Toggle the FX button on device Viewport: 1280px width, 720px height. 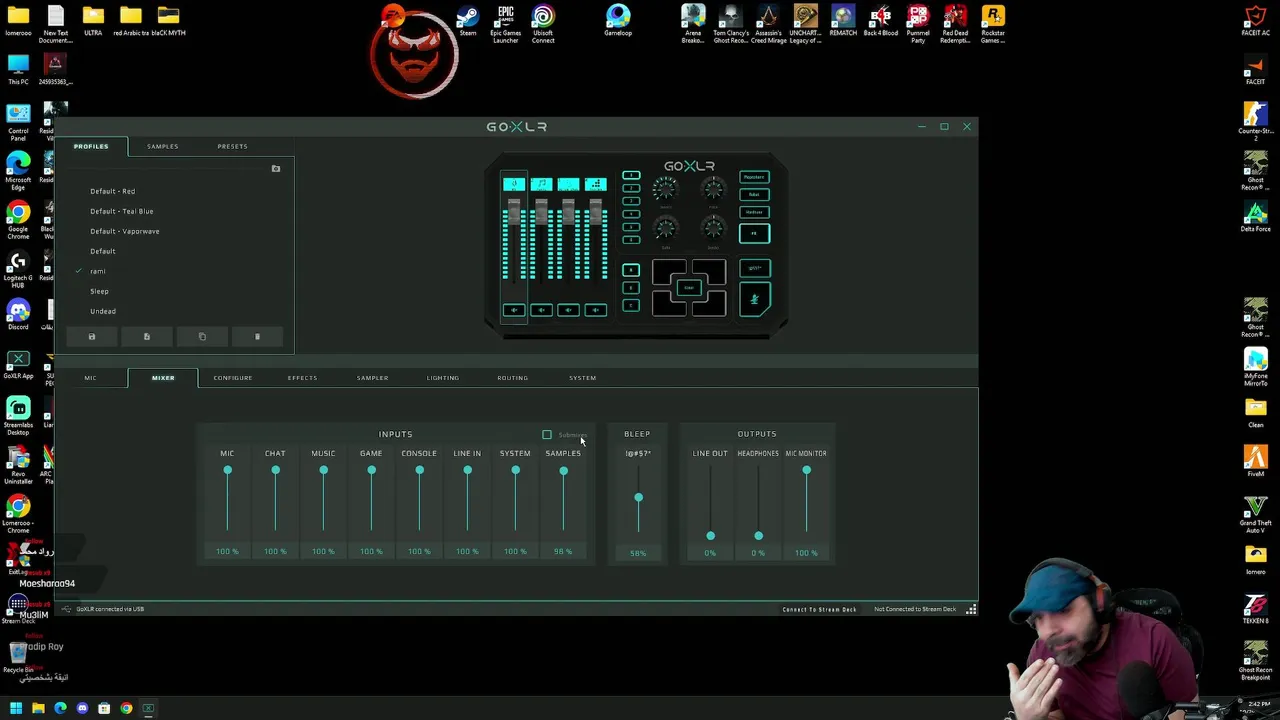[754, 233]
